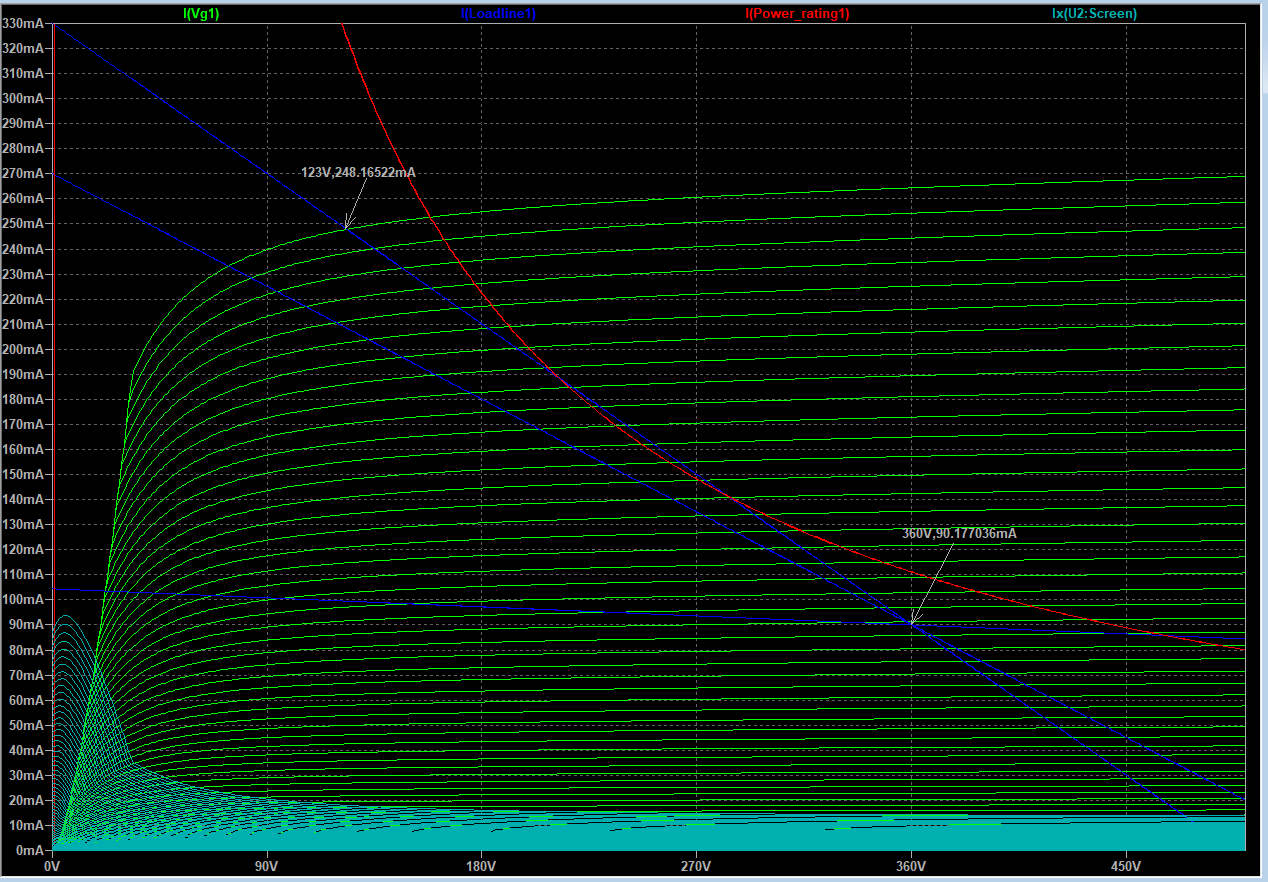Select the 450V horizontal axis label
1268x882 pixels.
coord(1126,866)
